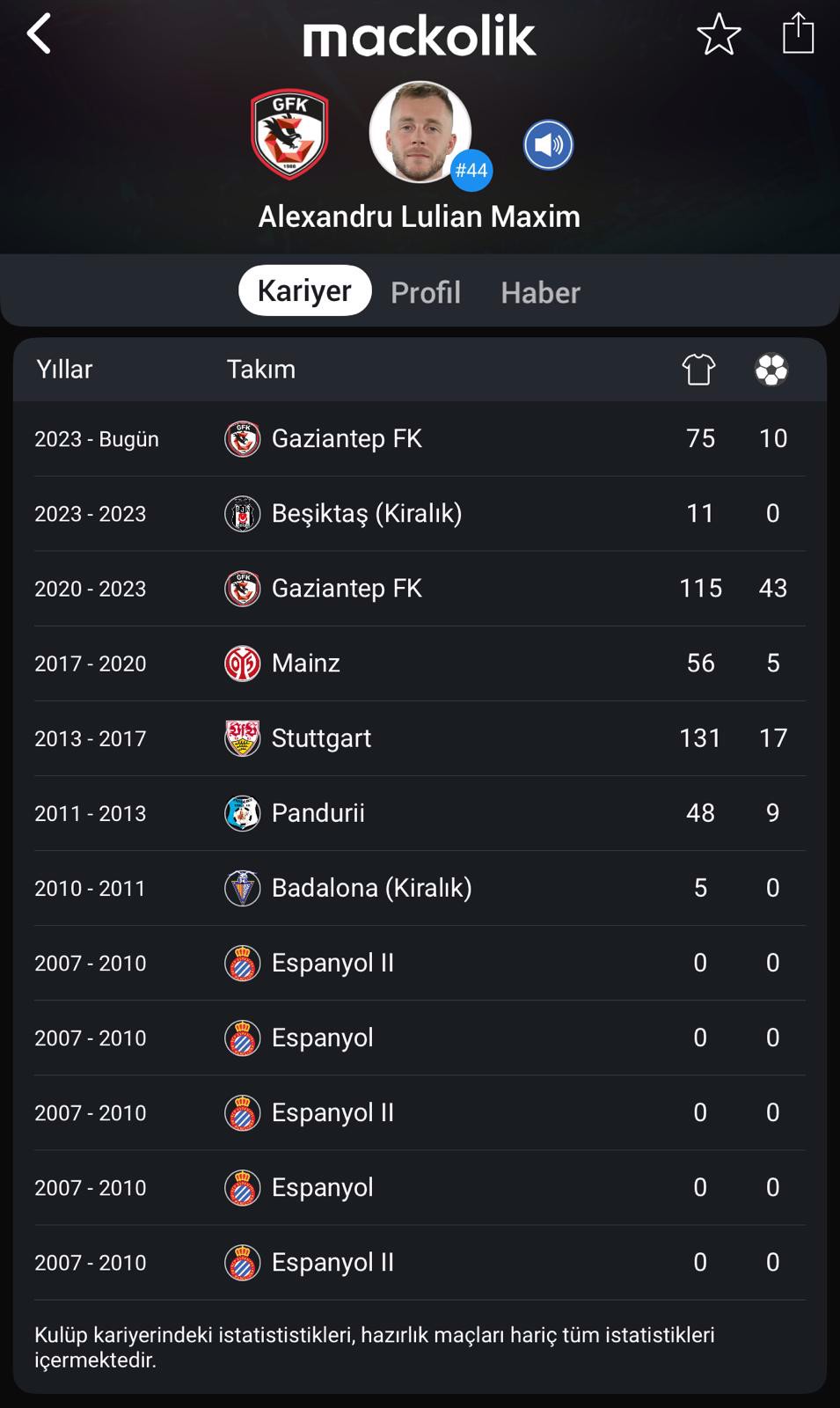840x1408 pixels.
Task: Tap the football goals column icon
Action: pos(771,370)
